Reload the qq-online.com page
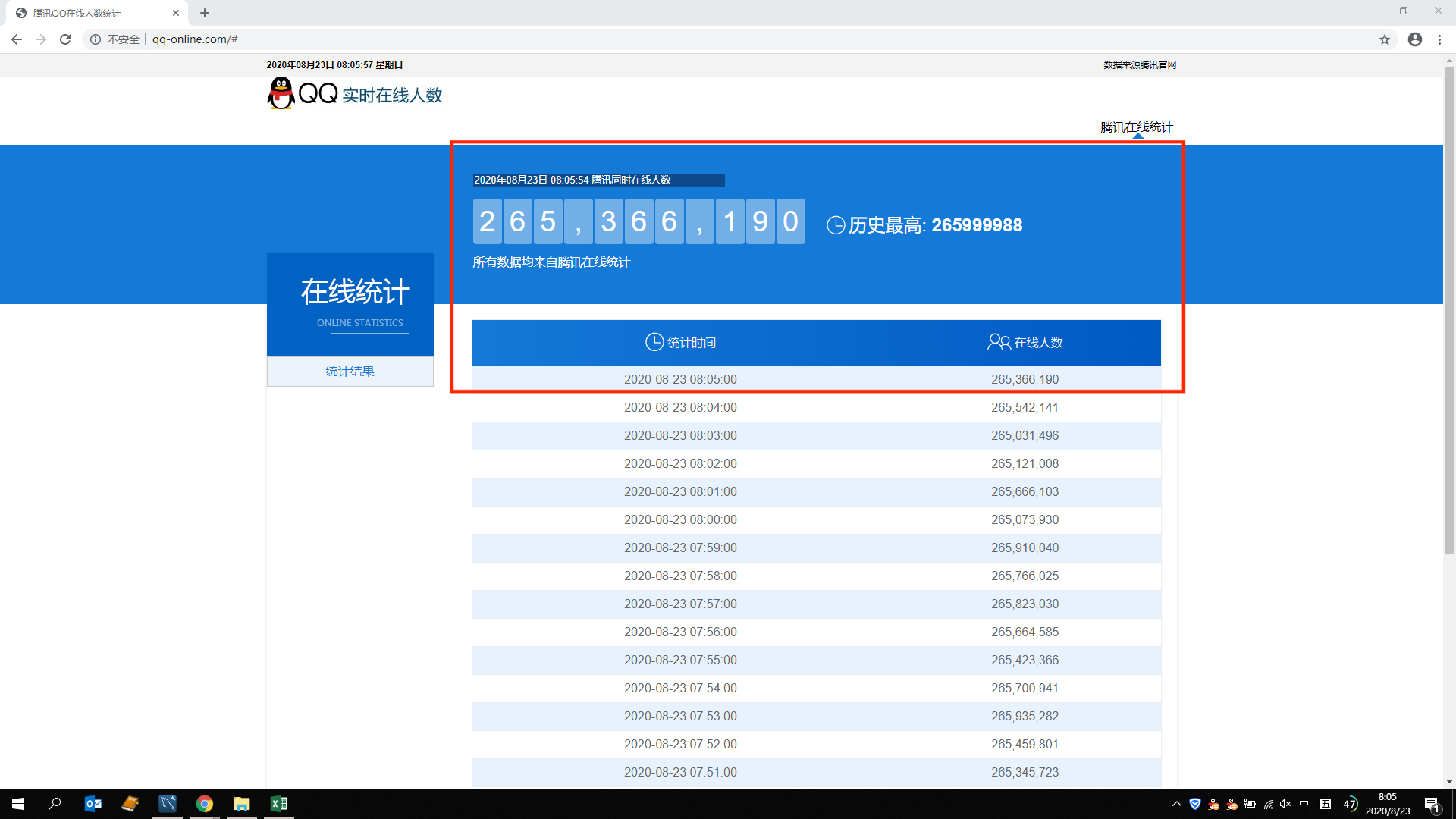The image size is (1456, 819). (65, 39)
